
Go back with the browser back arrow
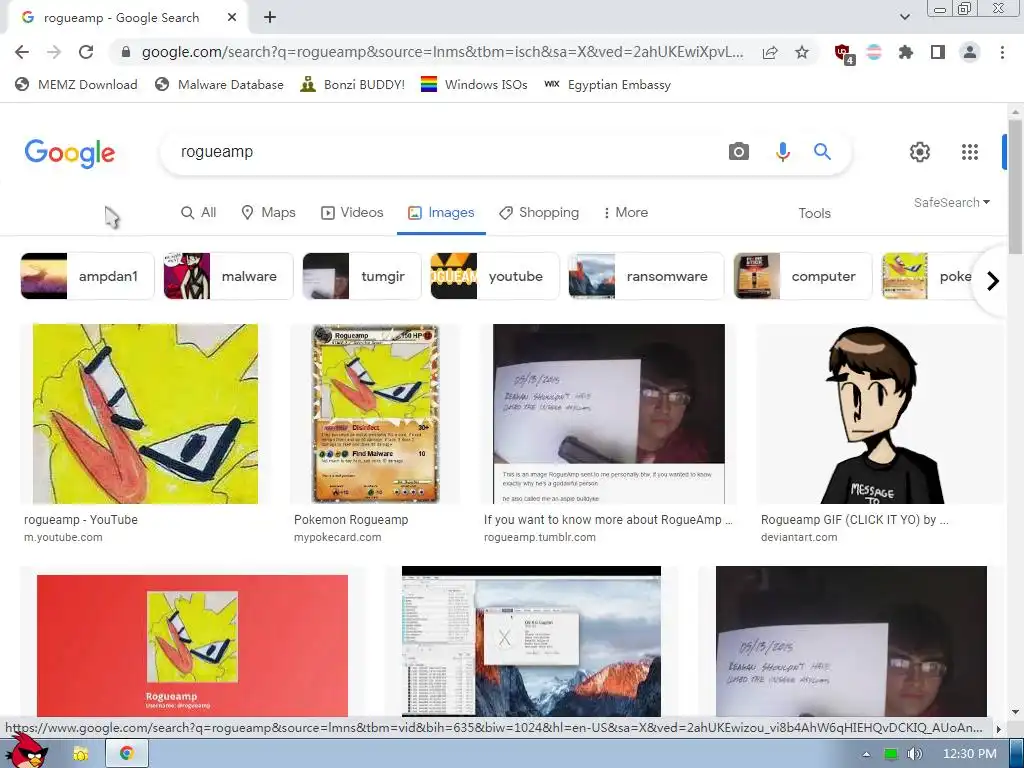click(22, 52)
